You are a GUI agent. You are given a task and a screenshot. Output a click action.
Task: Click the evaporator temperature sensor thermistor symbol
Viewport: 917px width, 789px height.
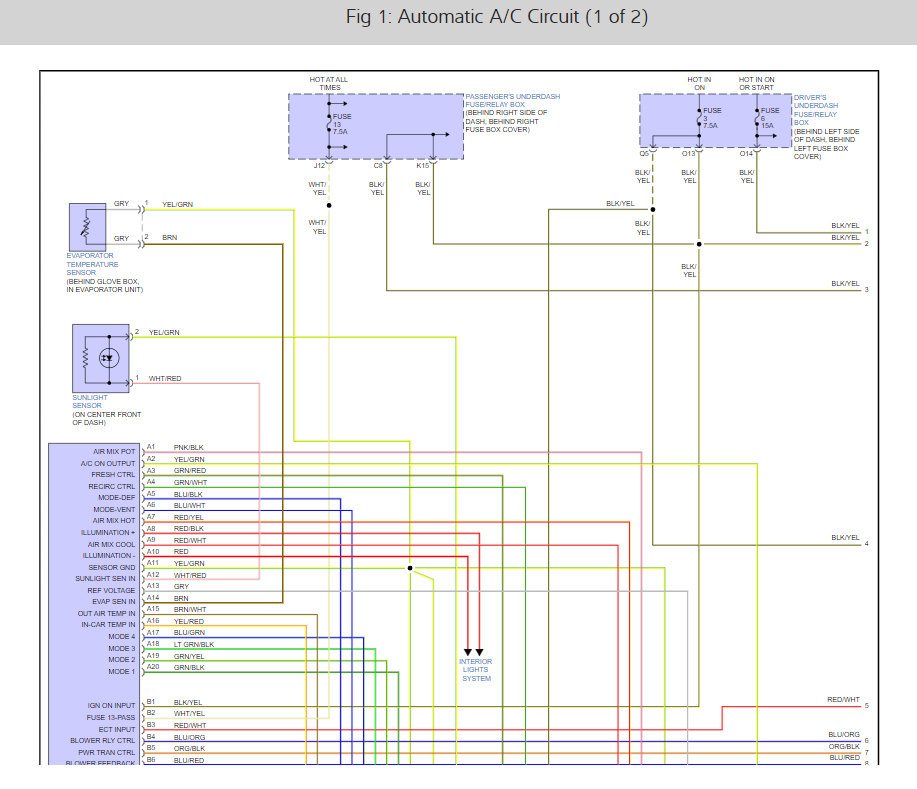[87, 227]
